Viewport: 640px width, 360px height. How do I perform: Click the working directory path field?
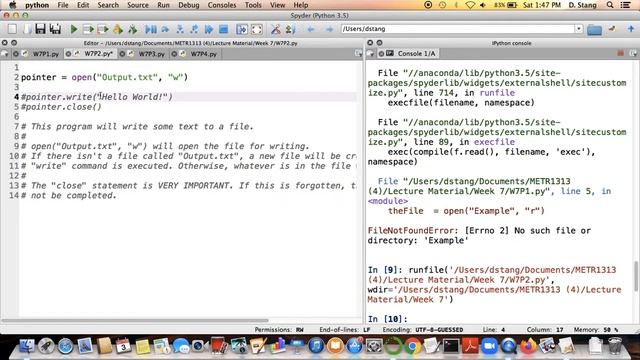click(458, 29)
